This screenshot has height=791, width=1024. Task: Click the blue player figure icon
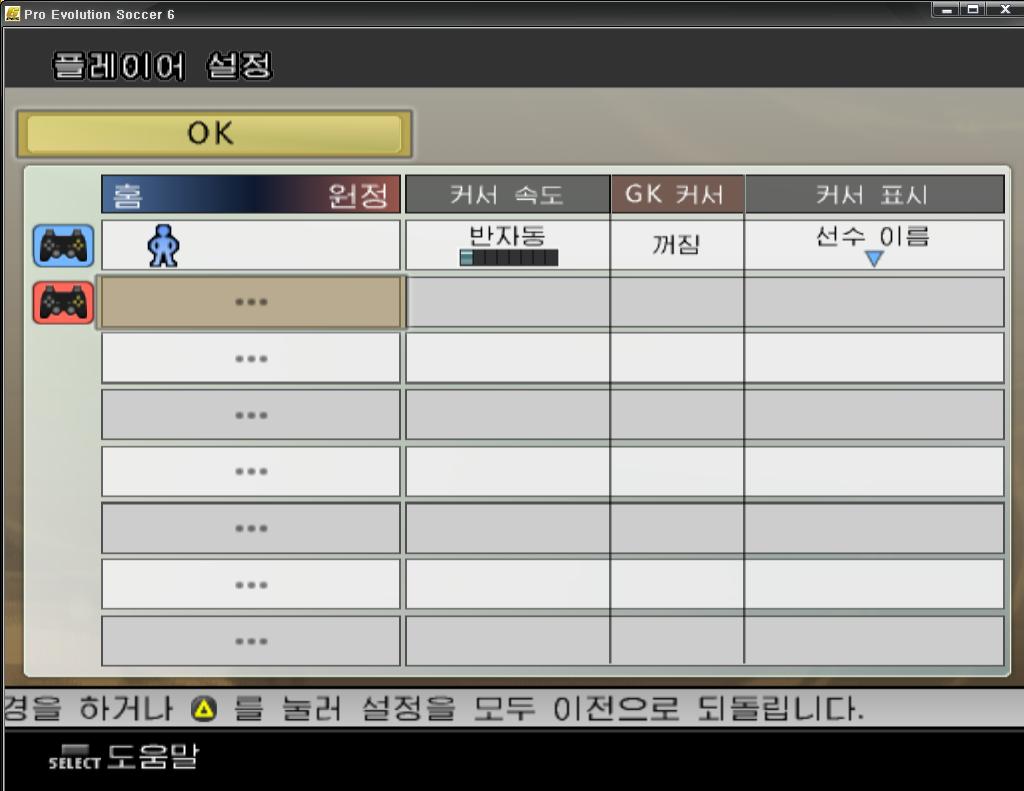point(163,246)
